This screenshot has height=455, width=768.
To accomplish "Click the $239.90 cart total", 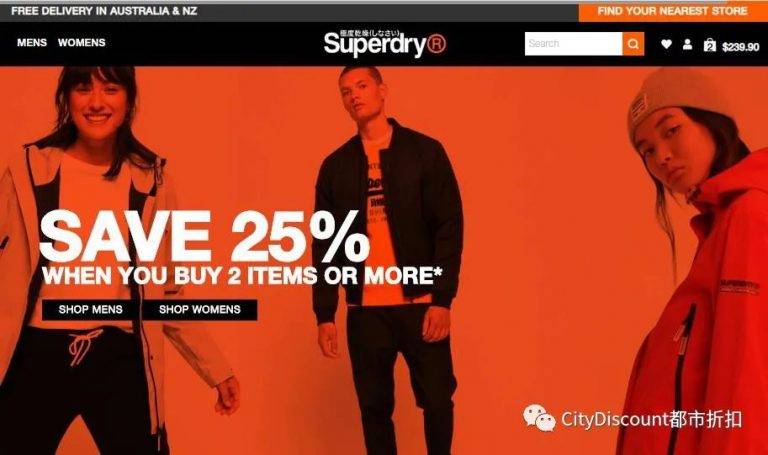I will point(741,47).
